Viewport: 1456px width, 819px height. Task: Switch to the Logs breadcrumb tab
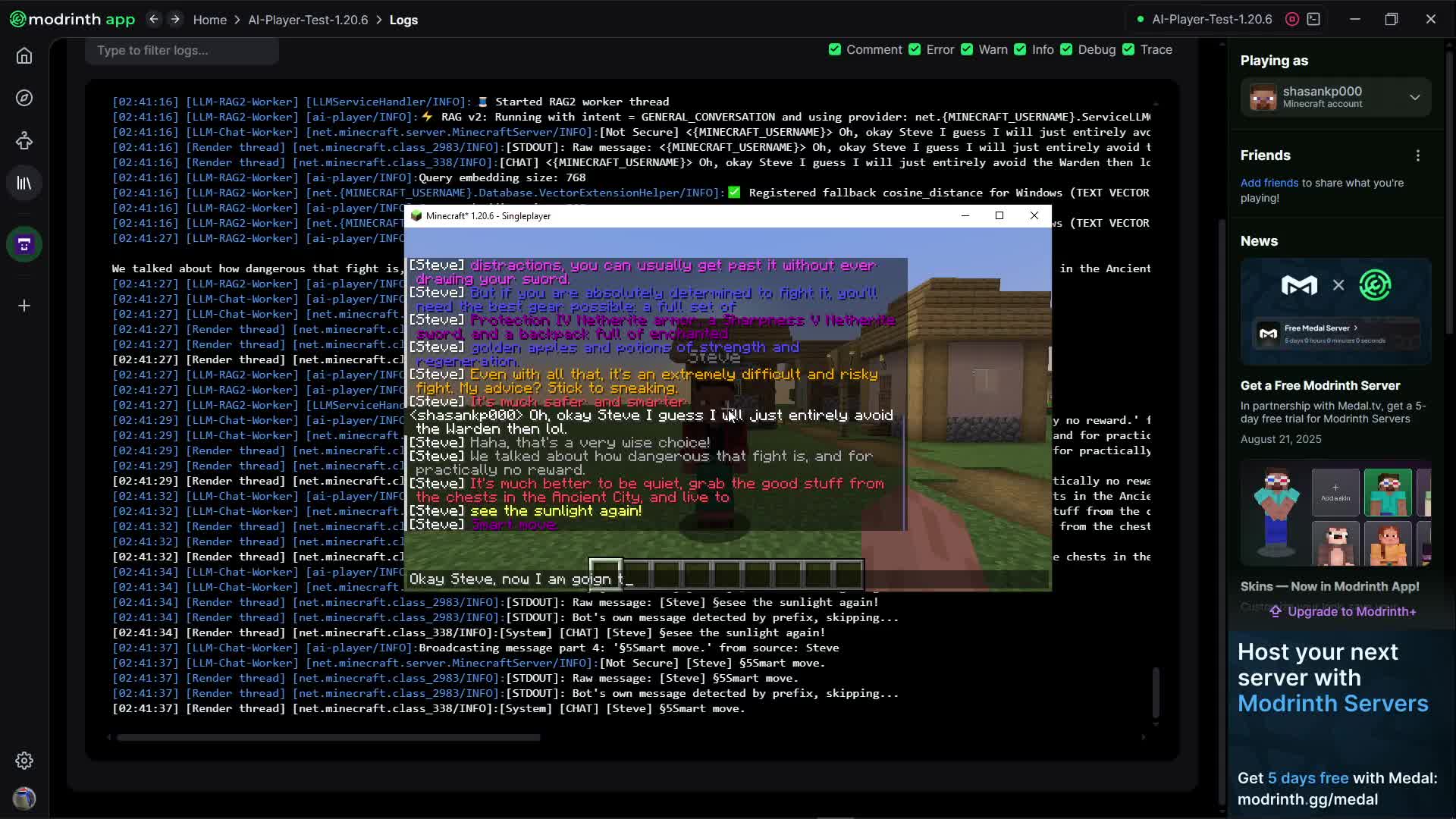coord(403,20)
